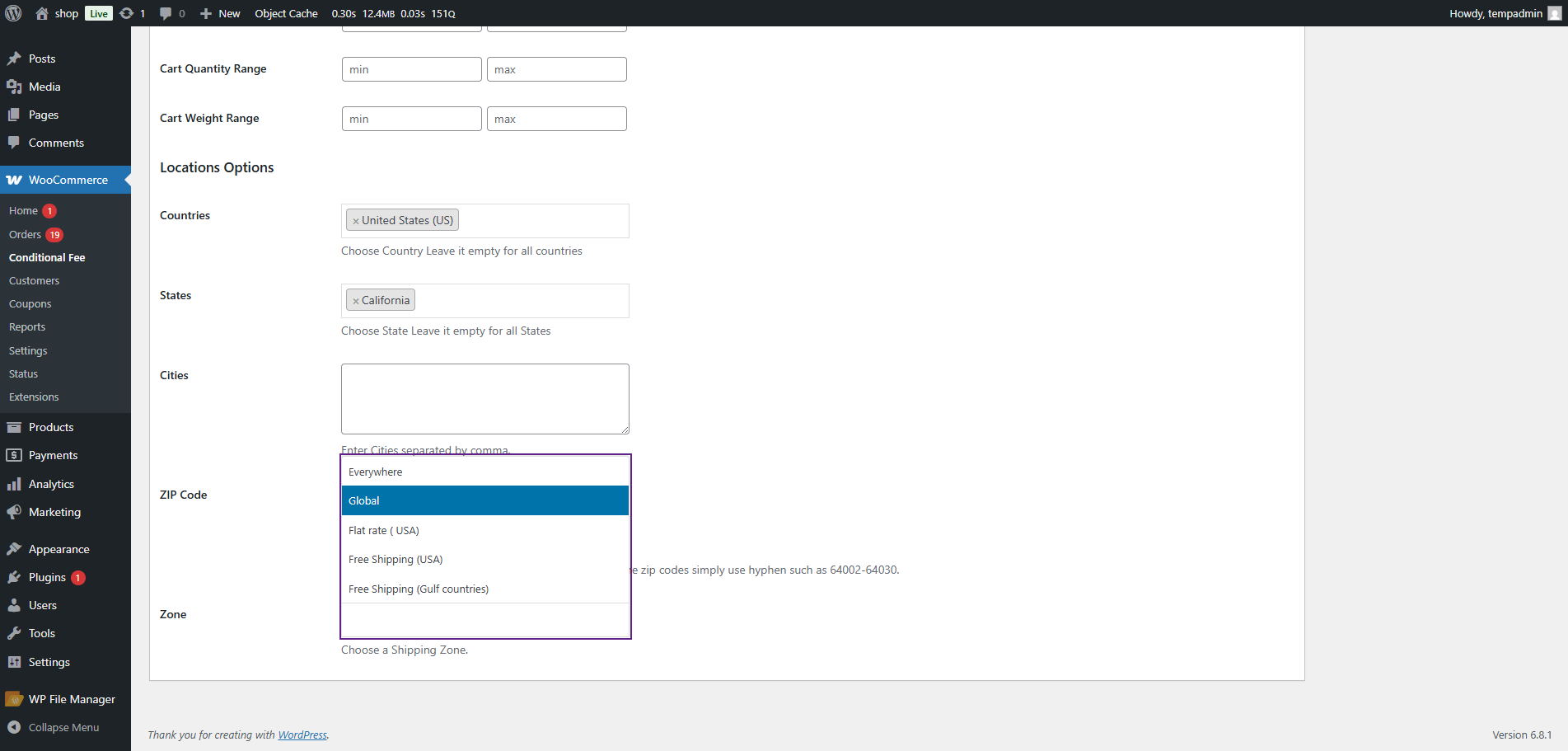The image size is (1568, 751).
Task: Click Cart Quantity Range min field
Action: 412,69
